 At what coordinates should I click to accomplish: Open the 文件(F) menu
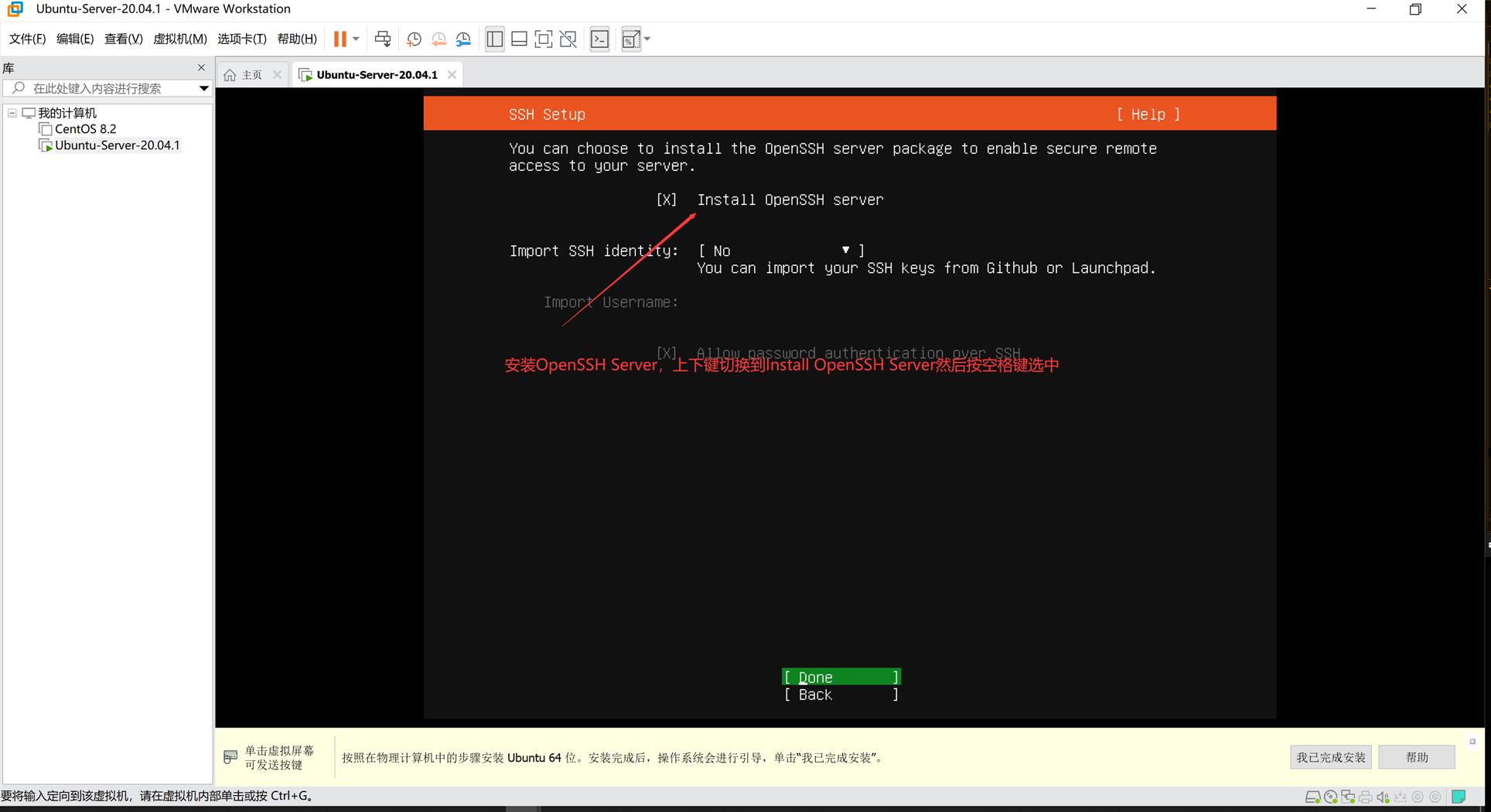[27, 39]
